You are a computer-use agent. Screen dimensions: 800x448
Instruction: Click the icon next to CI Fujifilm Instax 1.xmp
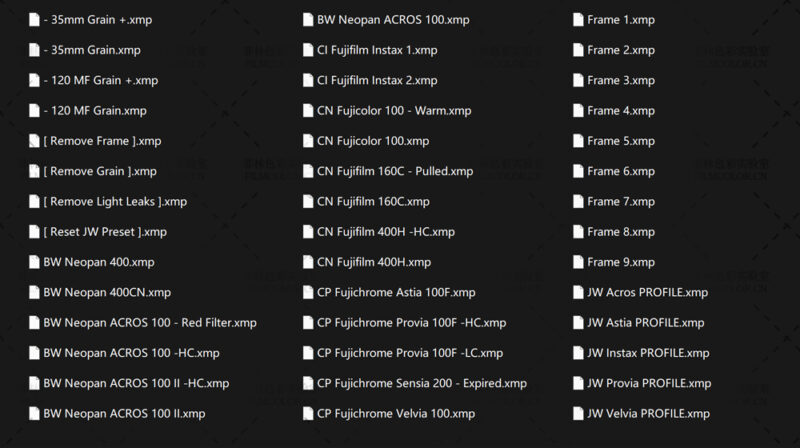click(308, 50)
